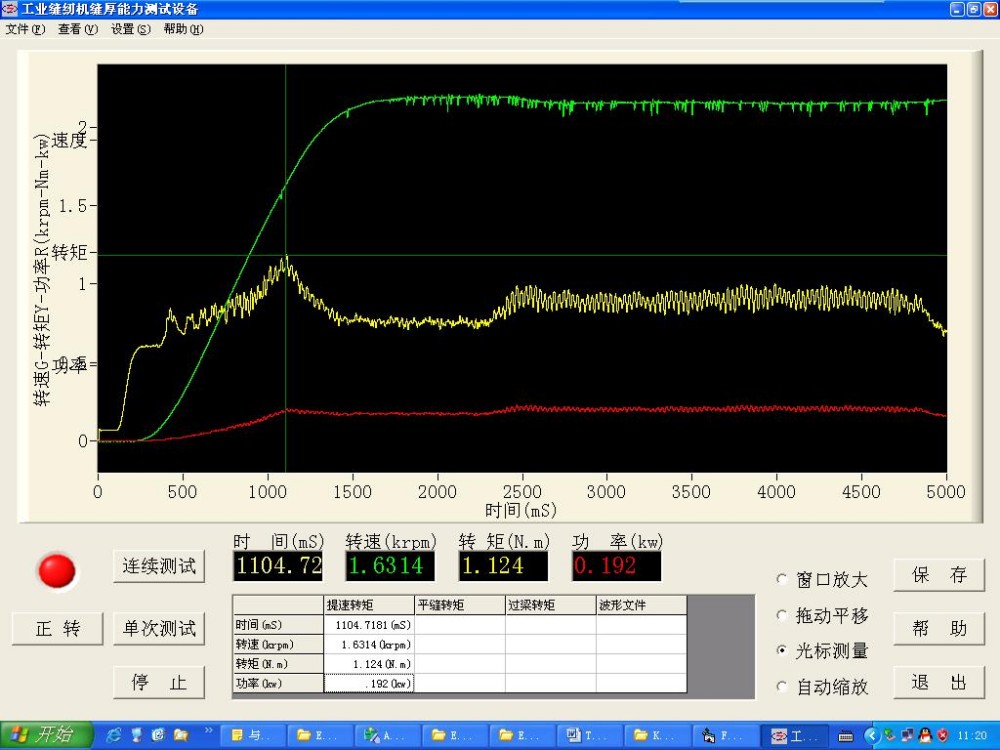Expand the hidden system tray icons arrow
The image size is (1000, 750).
(870, 735)
